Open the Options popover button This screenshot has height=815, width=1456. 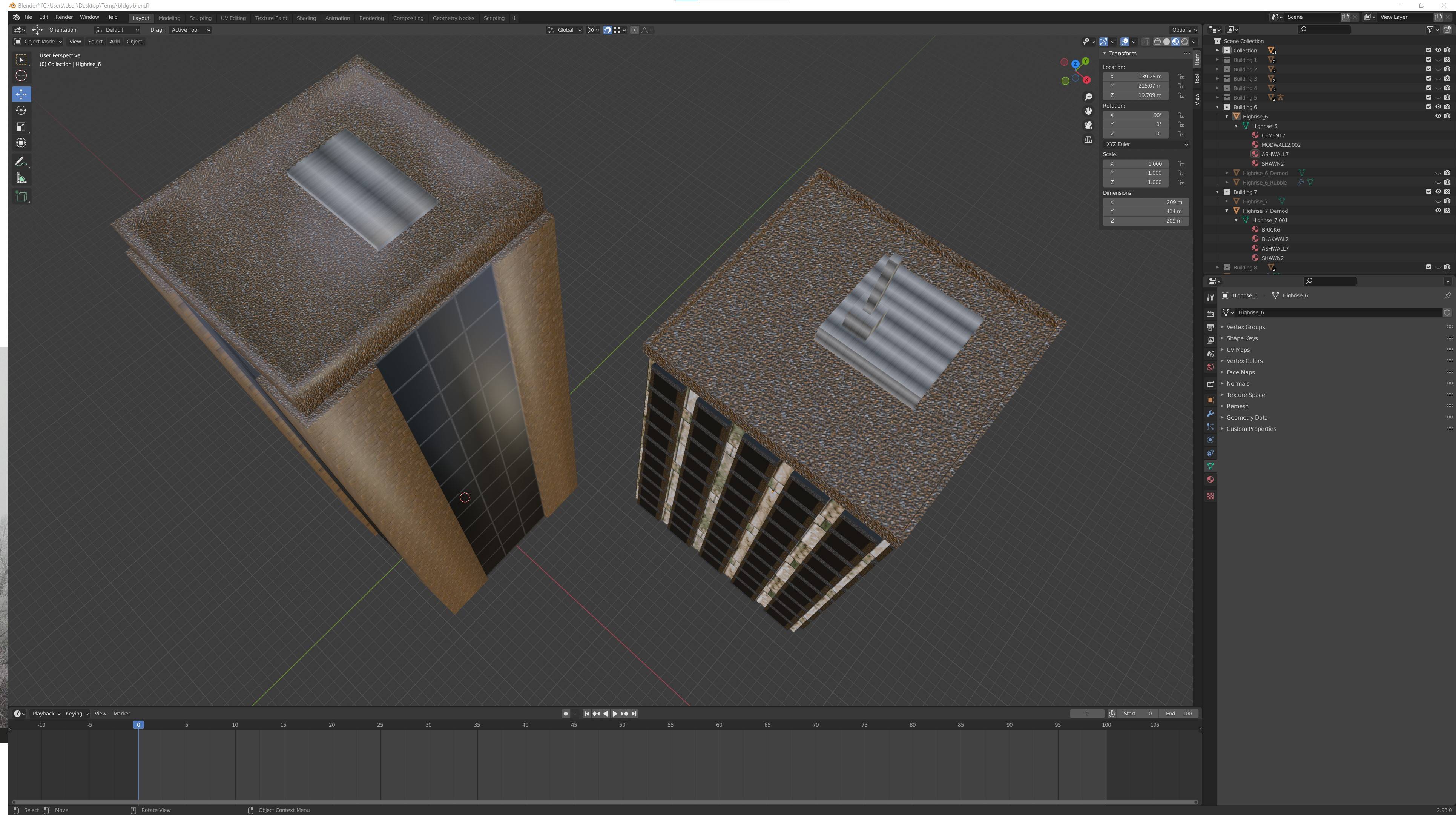tap(1184, 30)
